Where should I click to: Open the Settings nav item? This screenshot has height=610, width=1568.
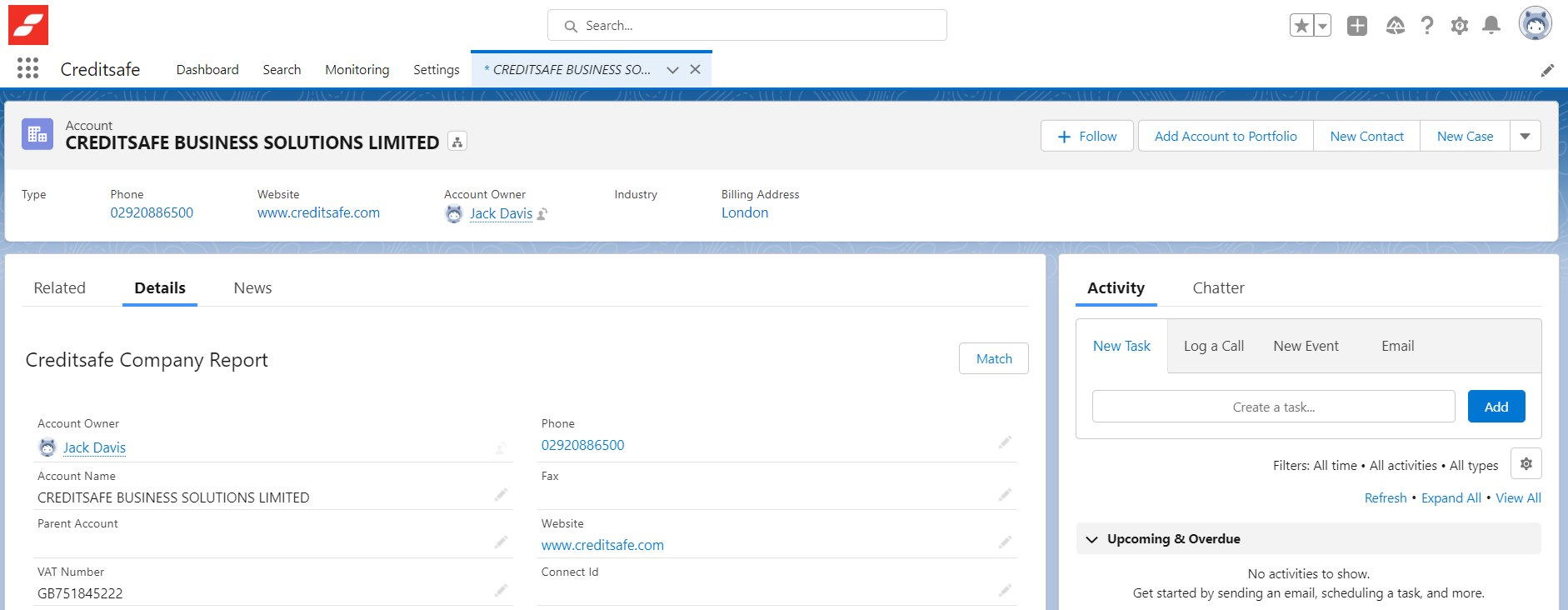(436, 70)
